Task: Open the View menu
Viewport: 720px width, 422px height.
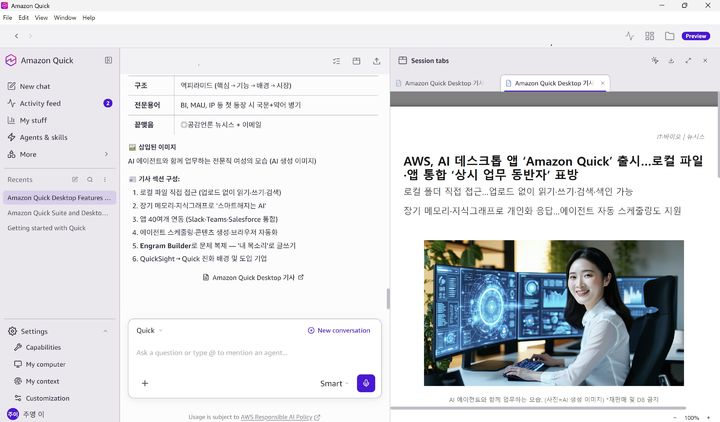Action: [41, 17]
